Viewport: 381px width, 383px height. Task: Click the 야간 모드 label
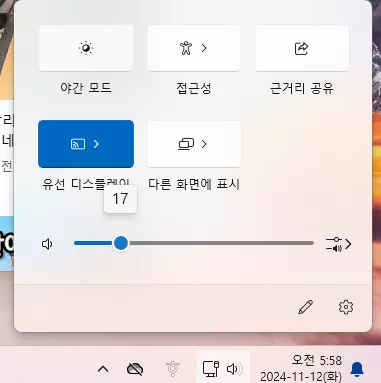pos(86,88)
